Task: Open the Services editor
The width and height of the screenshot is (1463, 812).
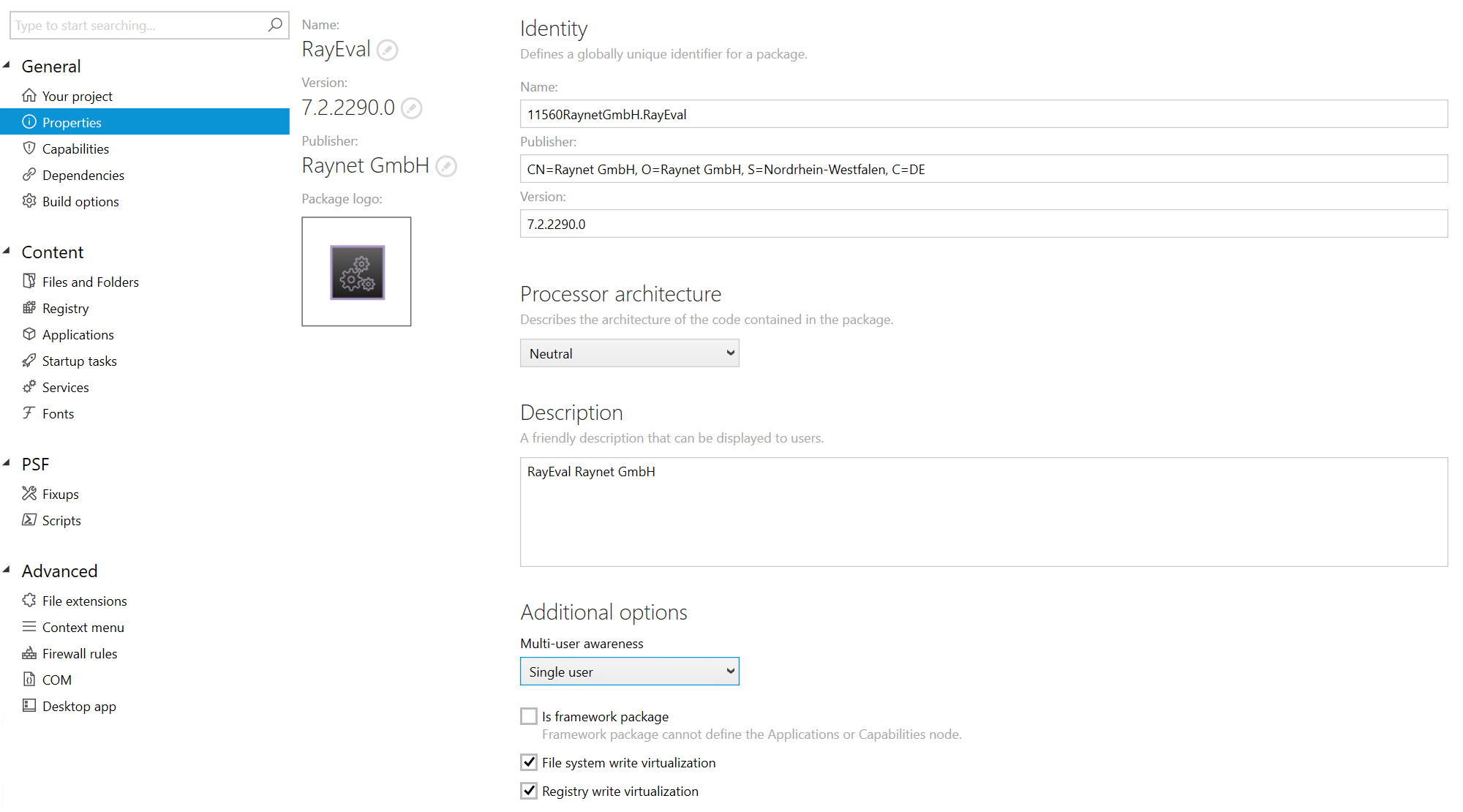Action: pos(65,387)
